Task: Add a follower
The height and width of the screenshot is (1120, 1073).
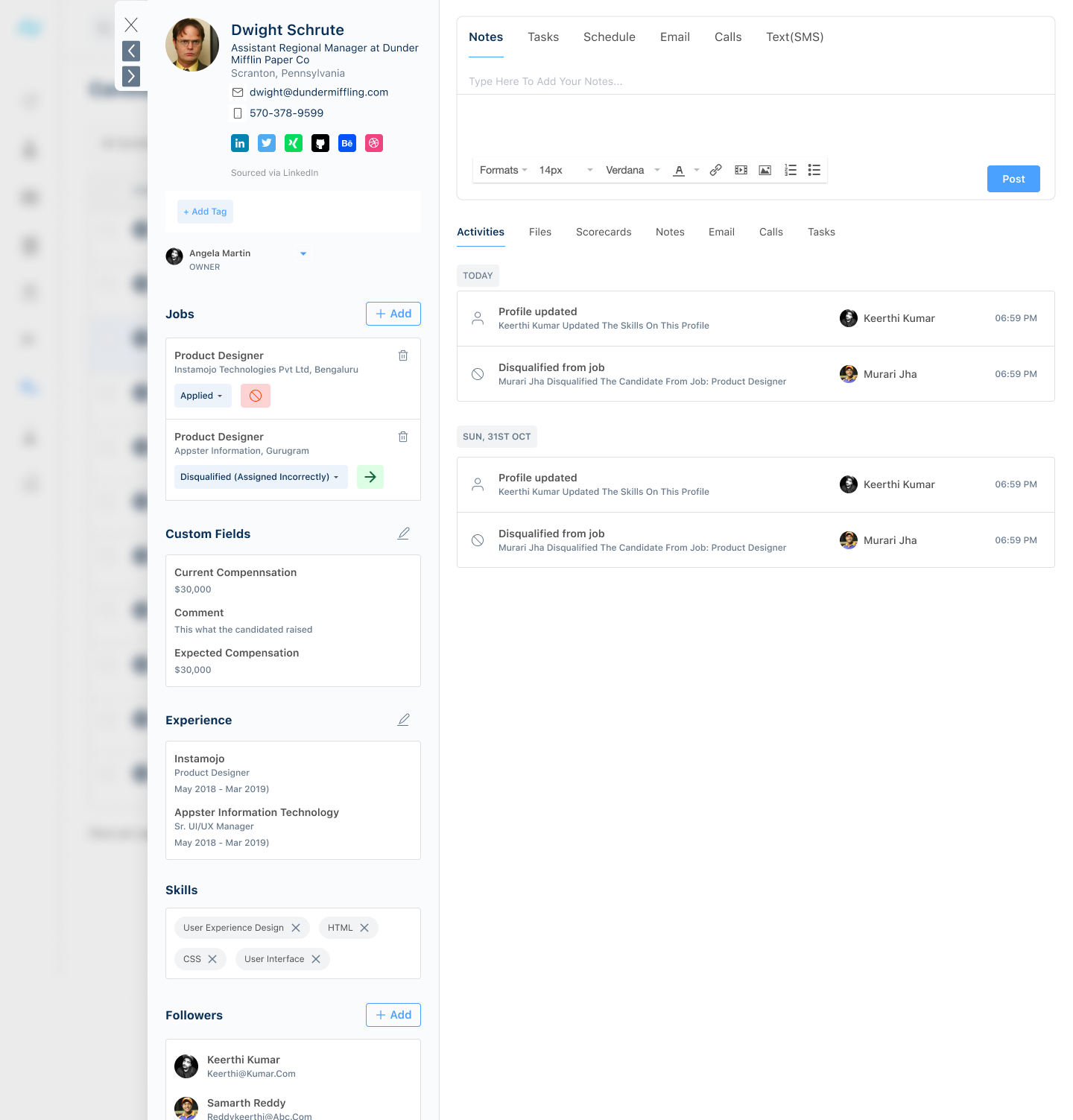Action: tap(393, 1015)
